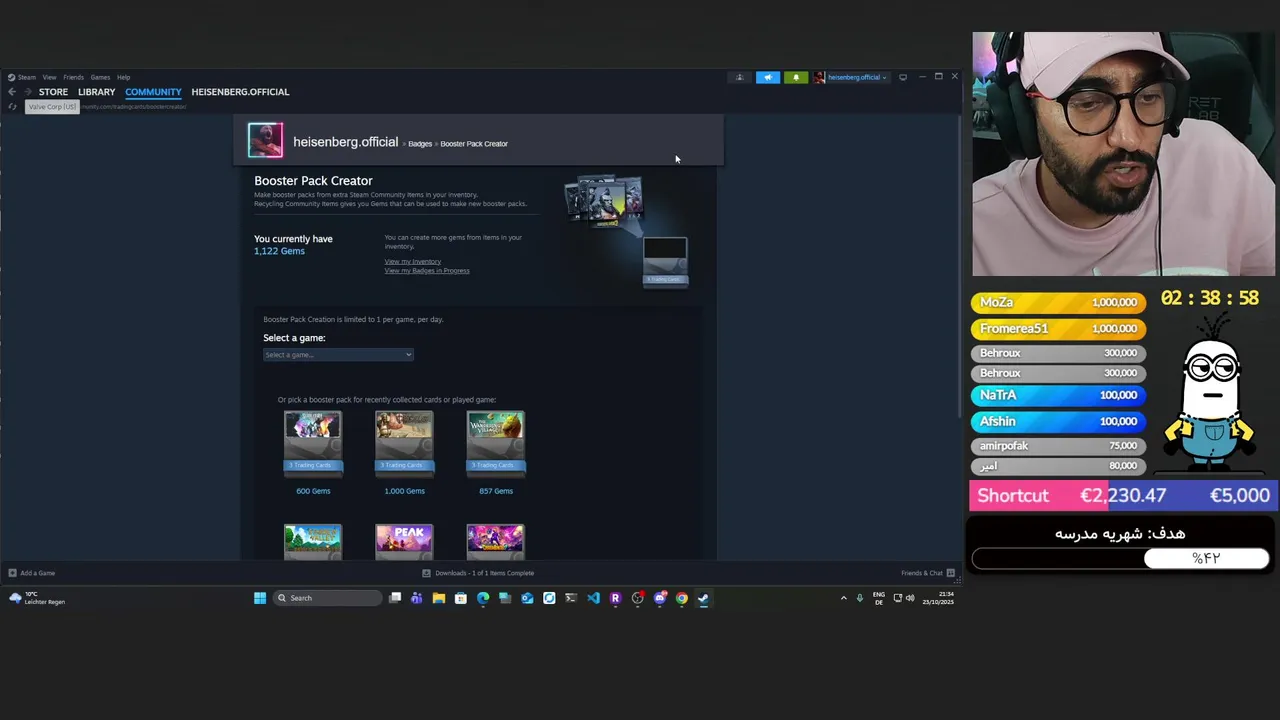Open the Help menu
Viewport: 1280px width, 720px height.
[x=123, y=77]
